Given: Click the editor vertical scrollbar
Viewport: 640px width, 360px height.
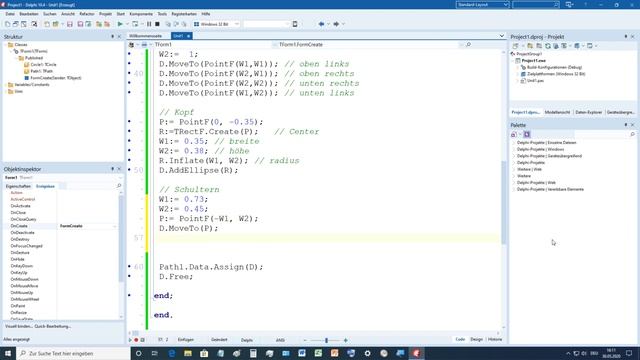Looking at the screenshot, I should [x=503, y=202].
